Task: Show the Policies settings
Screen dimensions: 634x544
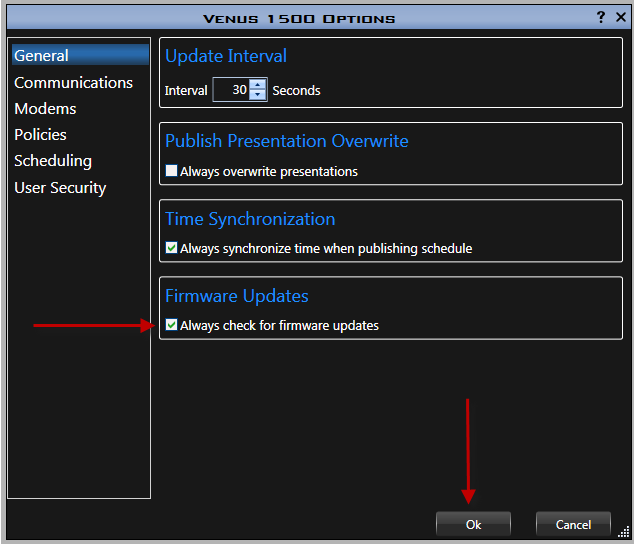Action: tap(40, 135)
